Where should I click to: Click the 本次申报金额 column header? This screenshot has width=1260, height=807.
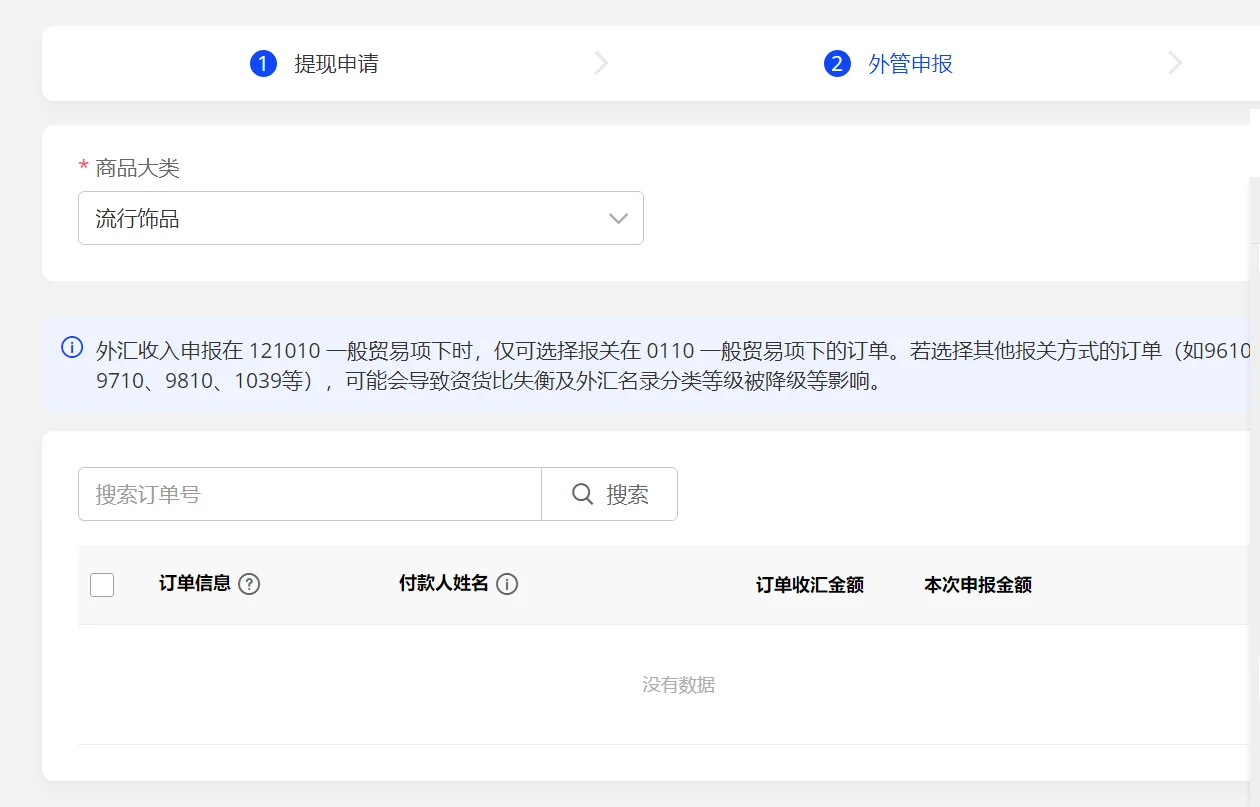(977, 585)
